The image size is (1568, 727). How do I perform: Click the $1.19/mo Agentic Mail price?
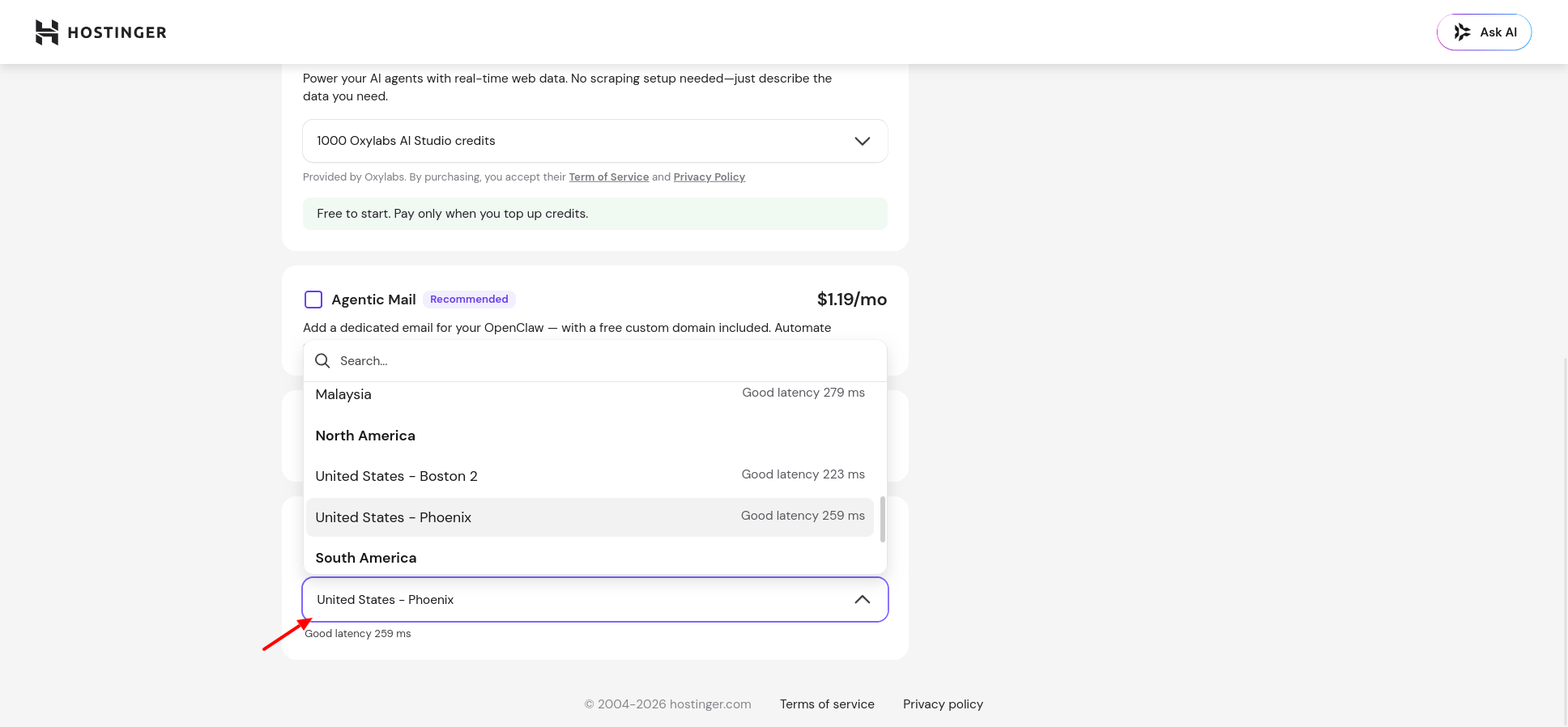852,300
